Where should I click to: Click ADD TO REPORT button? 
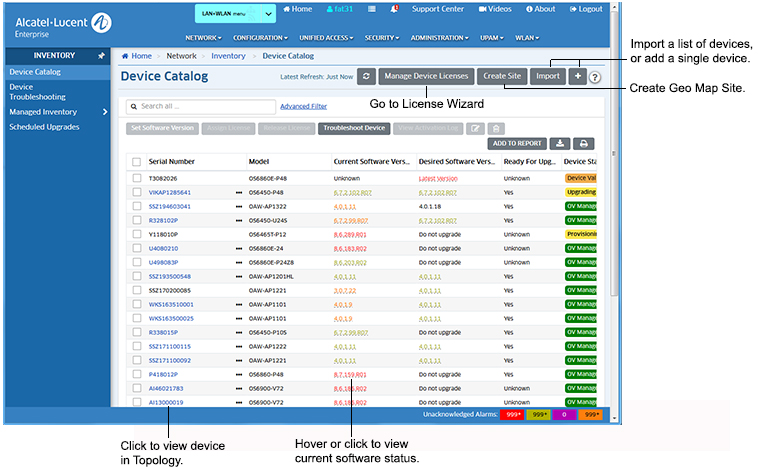point(517,144)
